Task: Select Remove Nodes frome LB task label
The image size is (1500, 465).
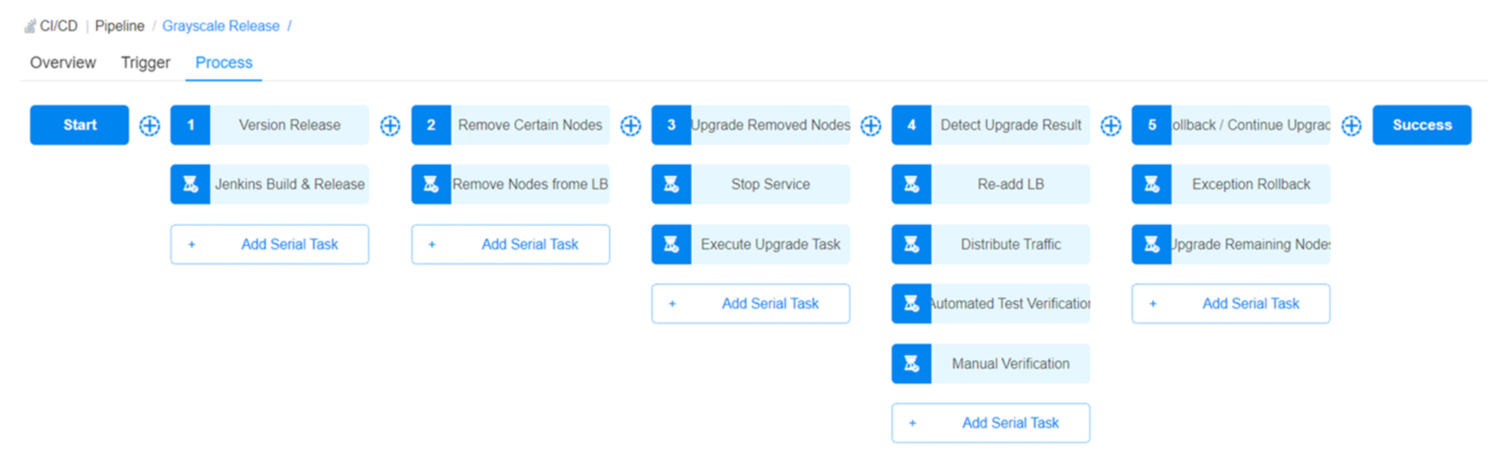Action: [530, 185]
